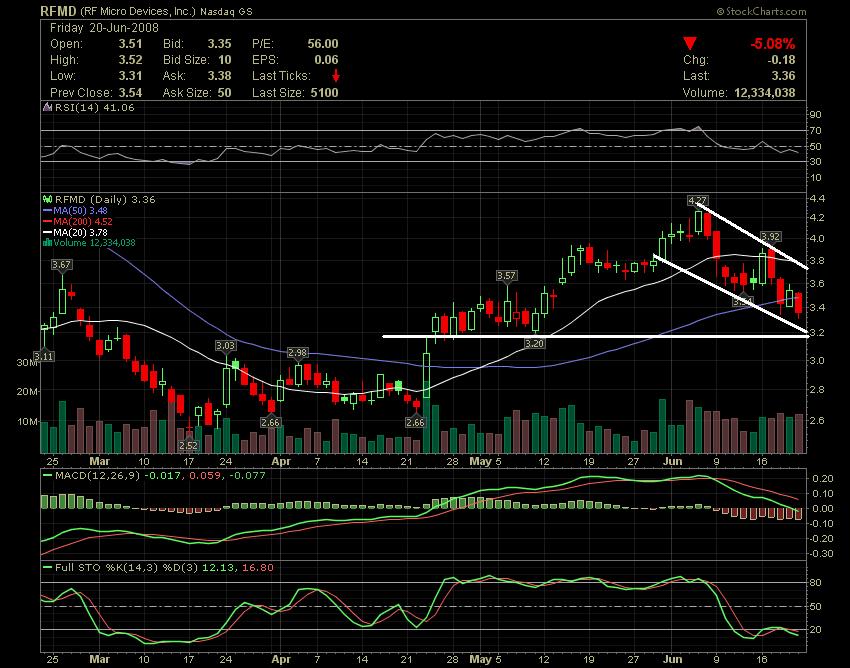Click the 3.20 support level label
This screenshot has width=850, height=668.
534,343
